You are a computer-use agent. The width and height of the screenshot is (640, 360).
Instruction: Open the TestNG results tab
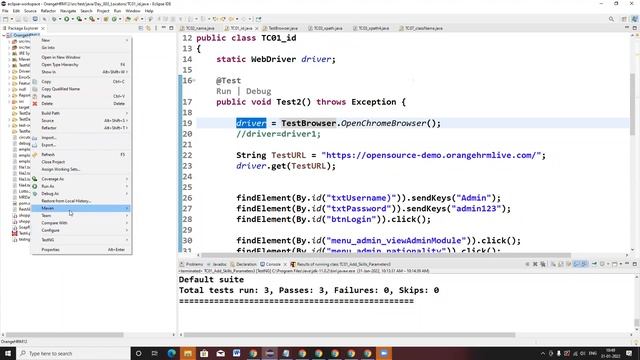pos(341,264)
